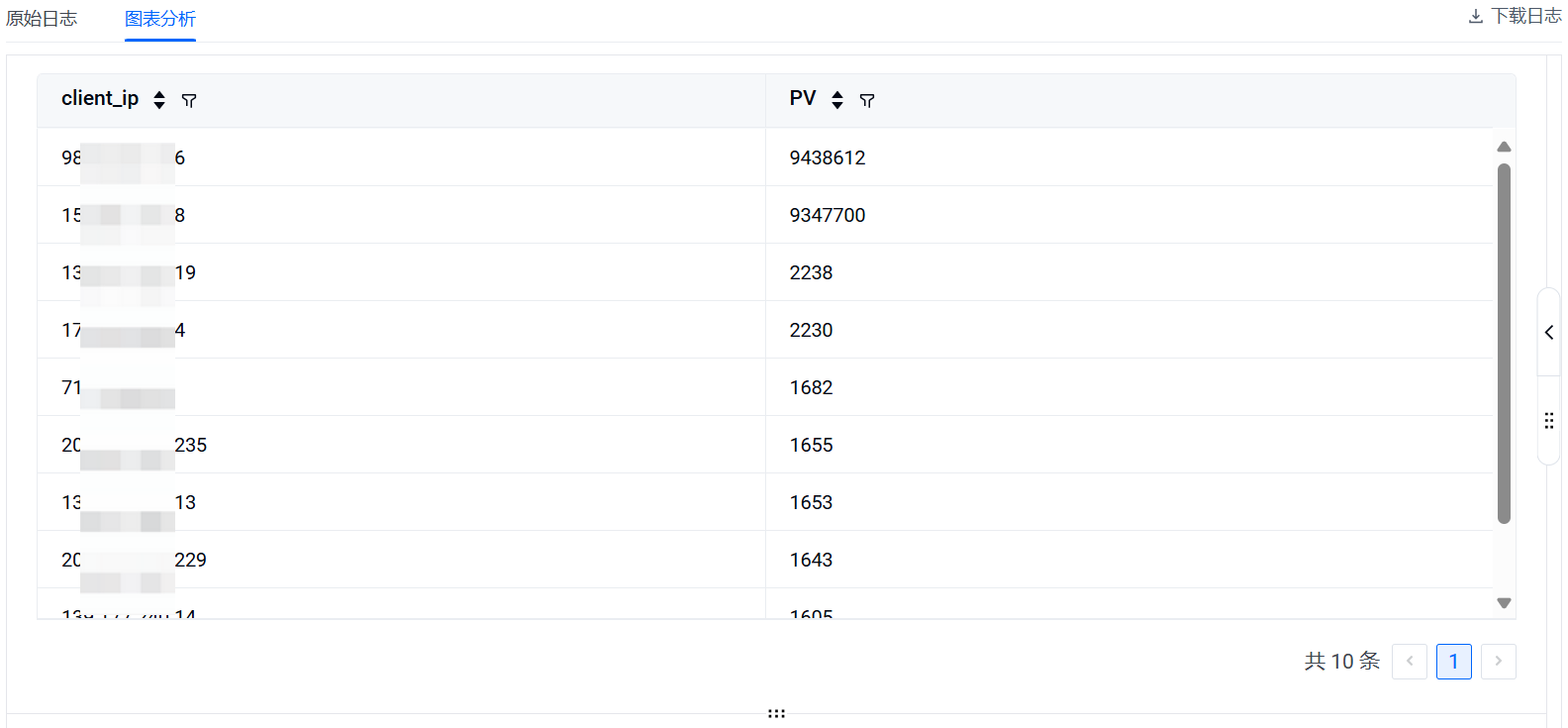The width and height of the screenshot is (1568, 728).
Task: Click the download icon beside 下载日志
Action: click(x=1475, y=17)
